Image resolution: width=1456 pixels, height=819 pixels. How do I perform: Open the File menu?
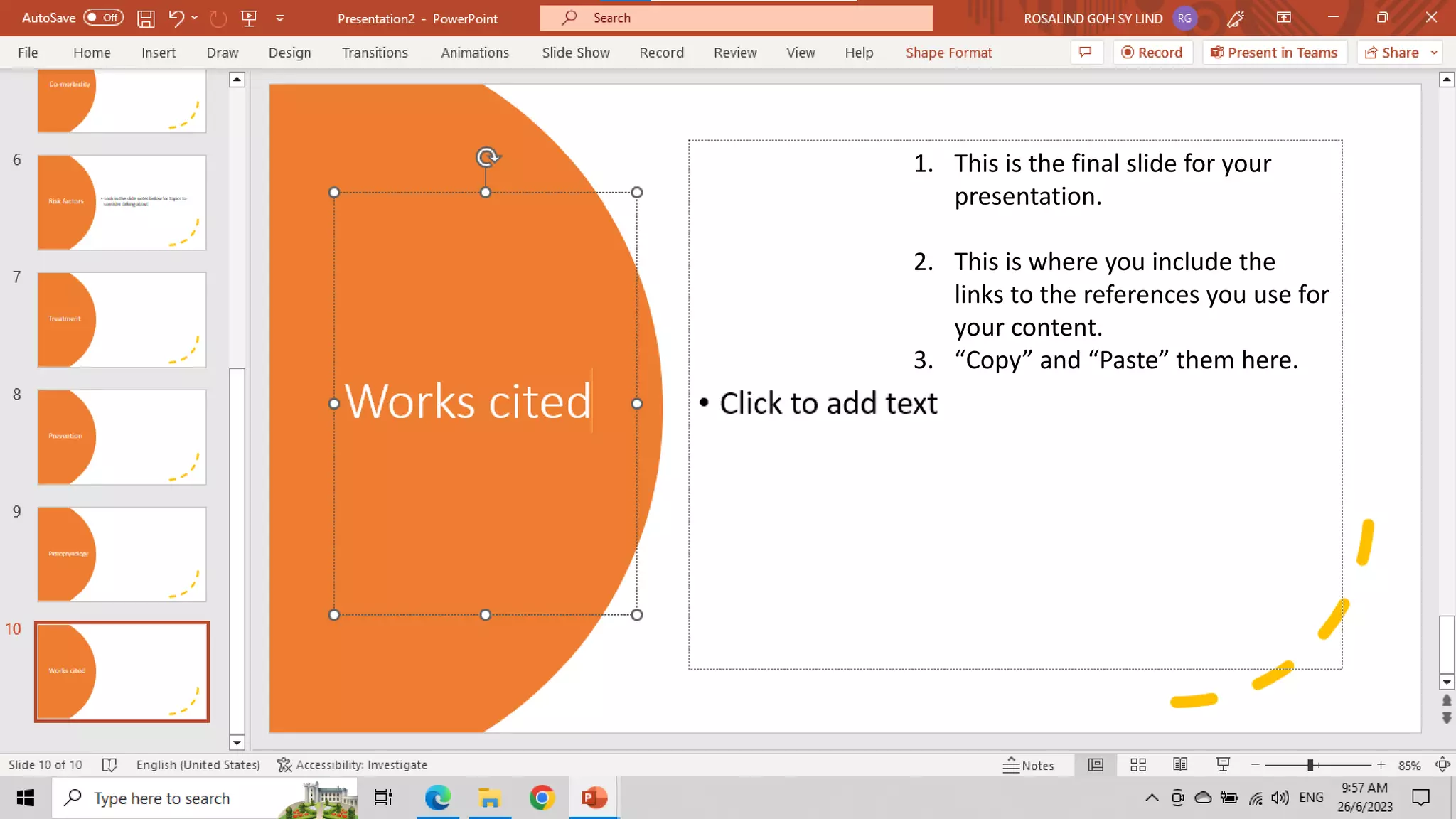tap(28, 53)
